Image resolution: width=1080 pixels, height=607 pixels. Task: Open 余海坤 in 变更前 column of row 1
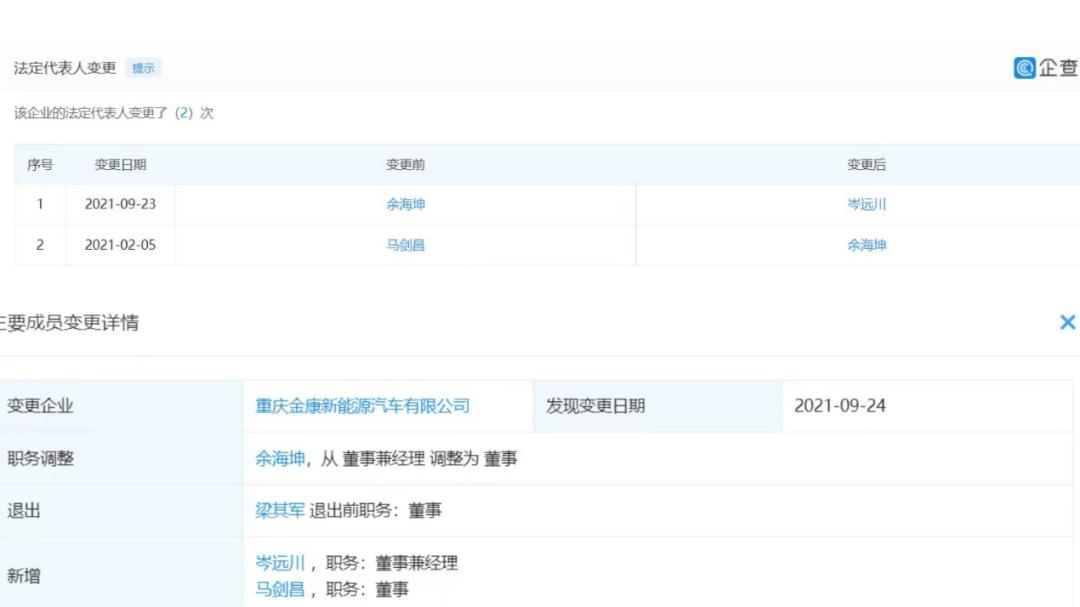(406, 204)
